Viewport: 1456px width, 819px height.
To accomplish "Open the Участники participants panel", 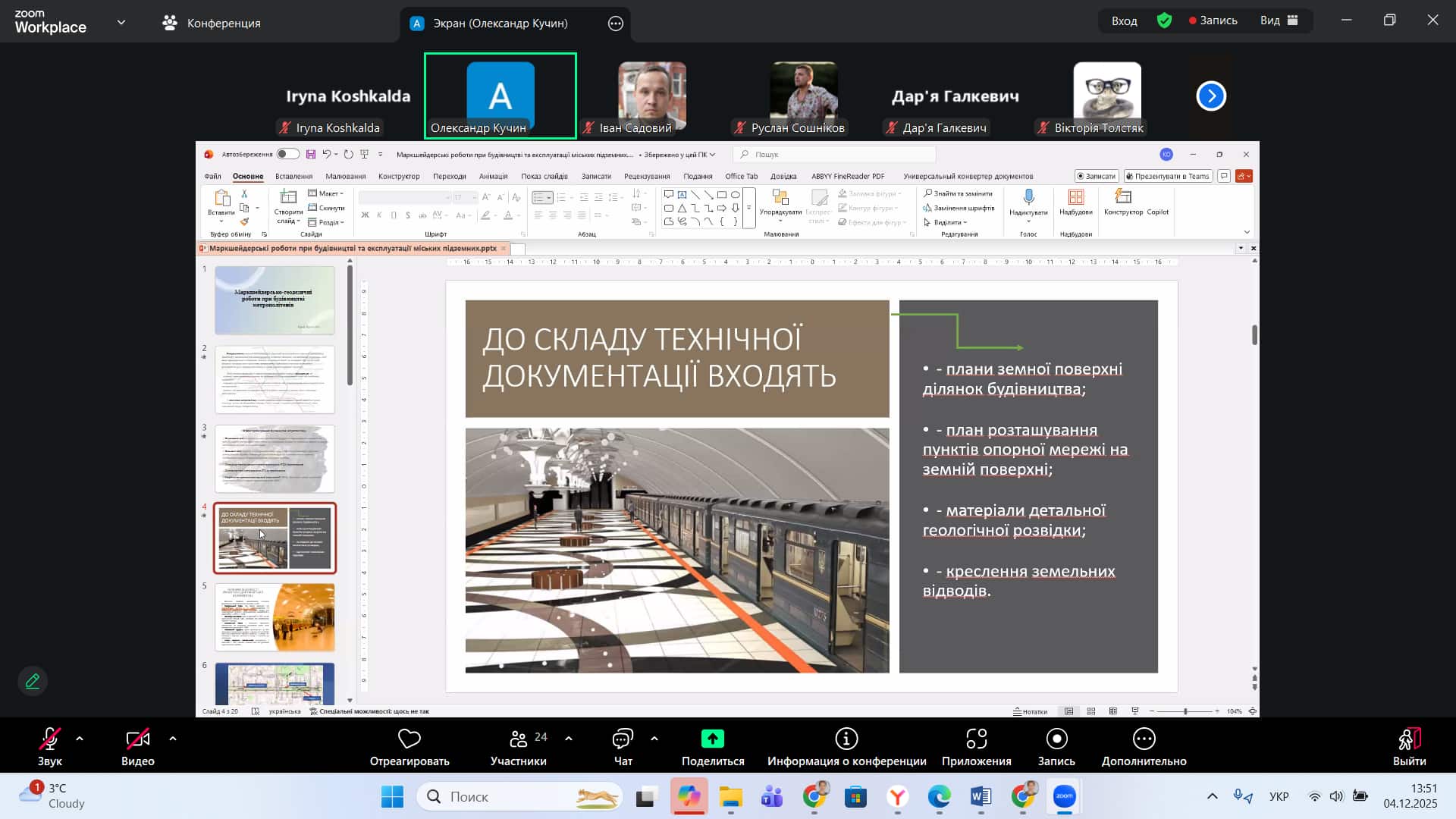I will (518, 739).
